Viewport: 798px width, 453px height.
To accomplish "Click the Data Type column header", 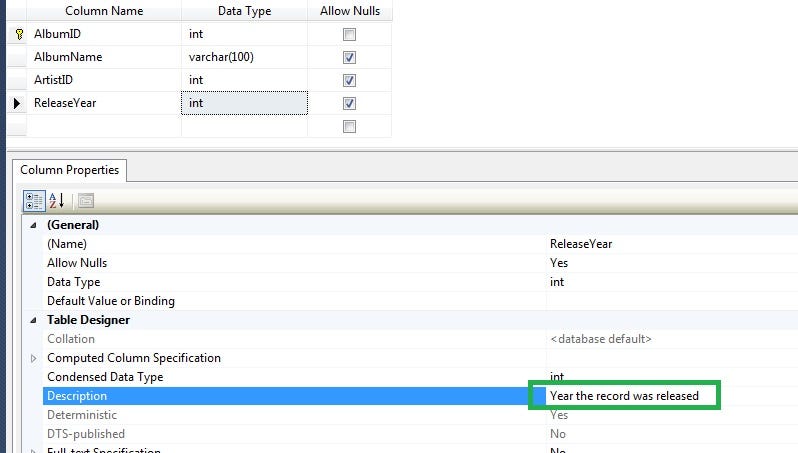I will 244,11.
